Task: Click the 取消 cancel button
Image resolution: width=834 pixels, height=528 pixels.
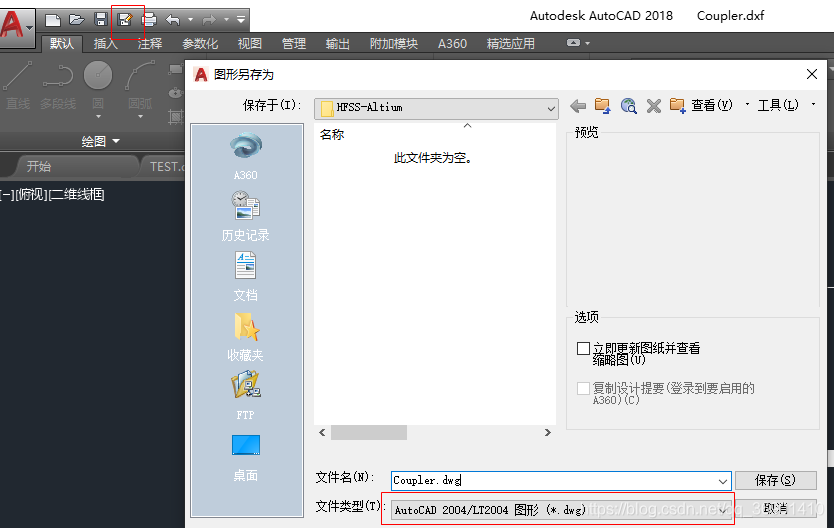Action: click(x=775, y=509)
